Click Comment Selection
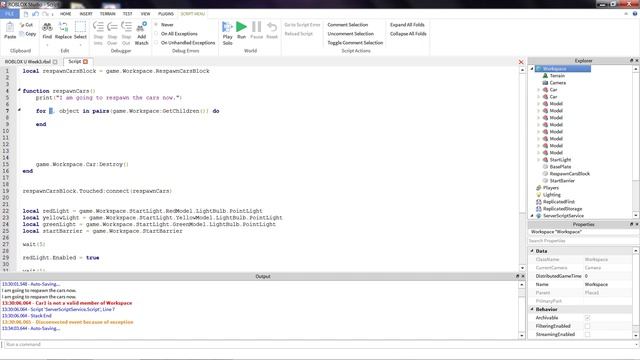 pos(347,25)
